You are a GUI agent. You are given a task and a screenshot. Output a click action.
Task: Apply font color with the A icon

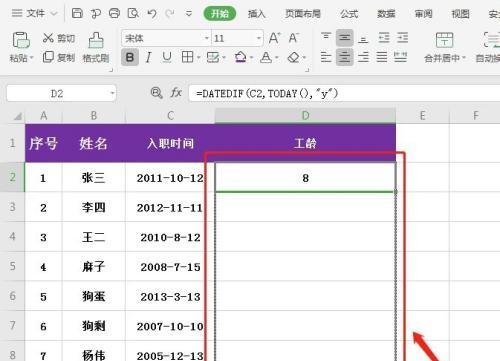coord(266,57)
